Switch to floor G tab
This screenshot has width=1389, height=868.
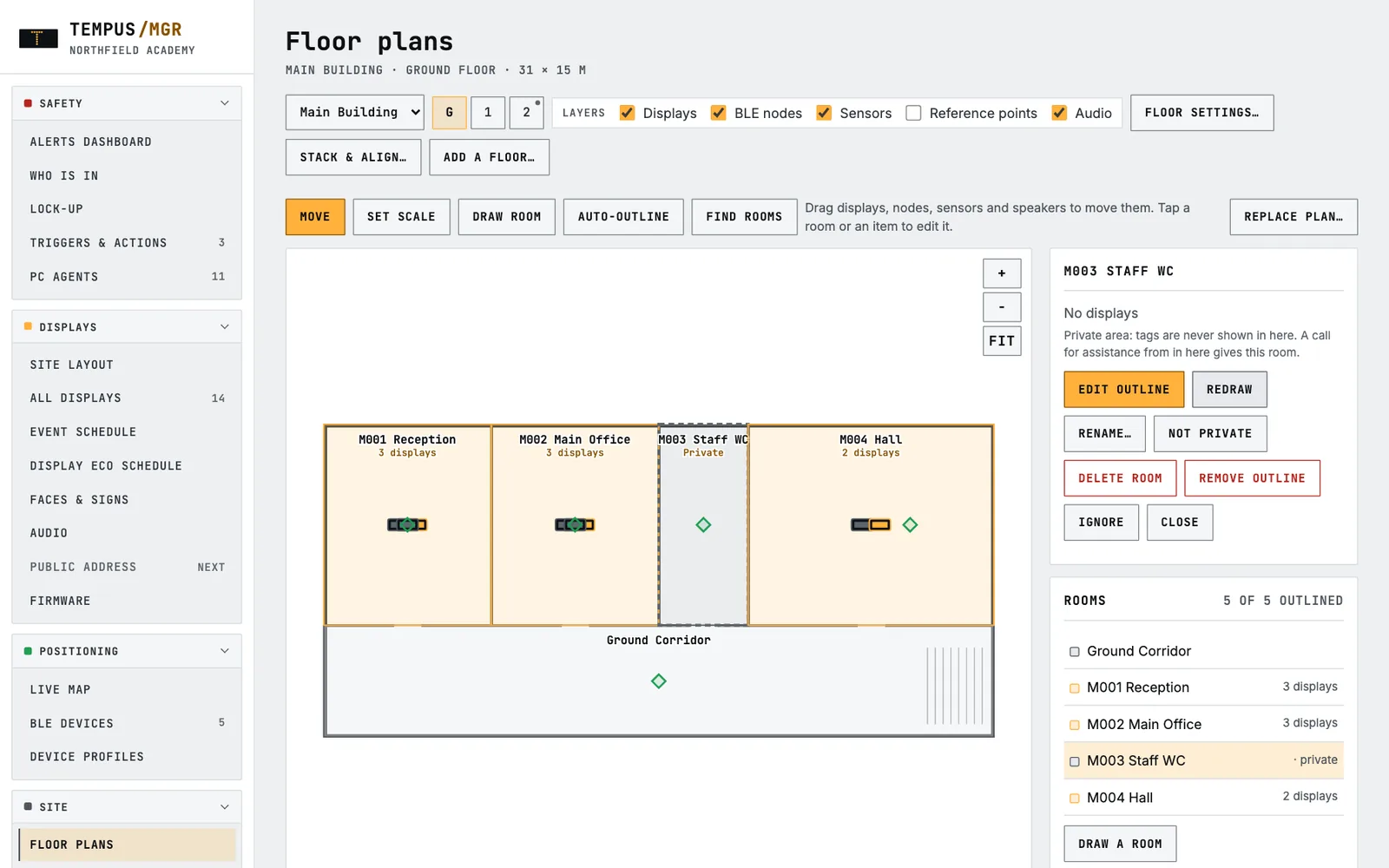click(449, 113)
